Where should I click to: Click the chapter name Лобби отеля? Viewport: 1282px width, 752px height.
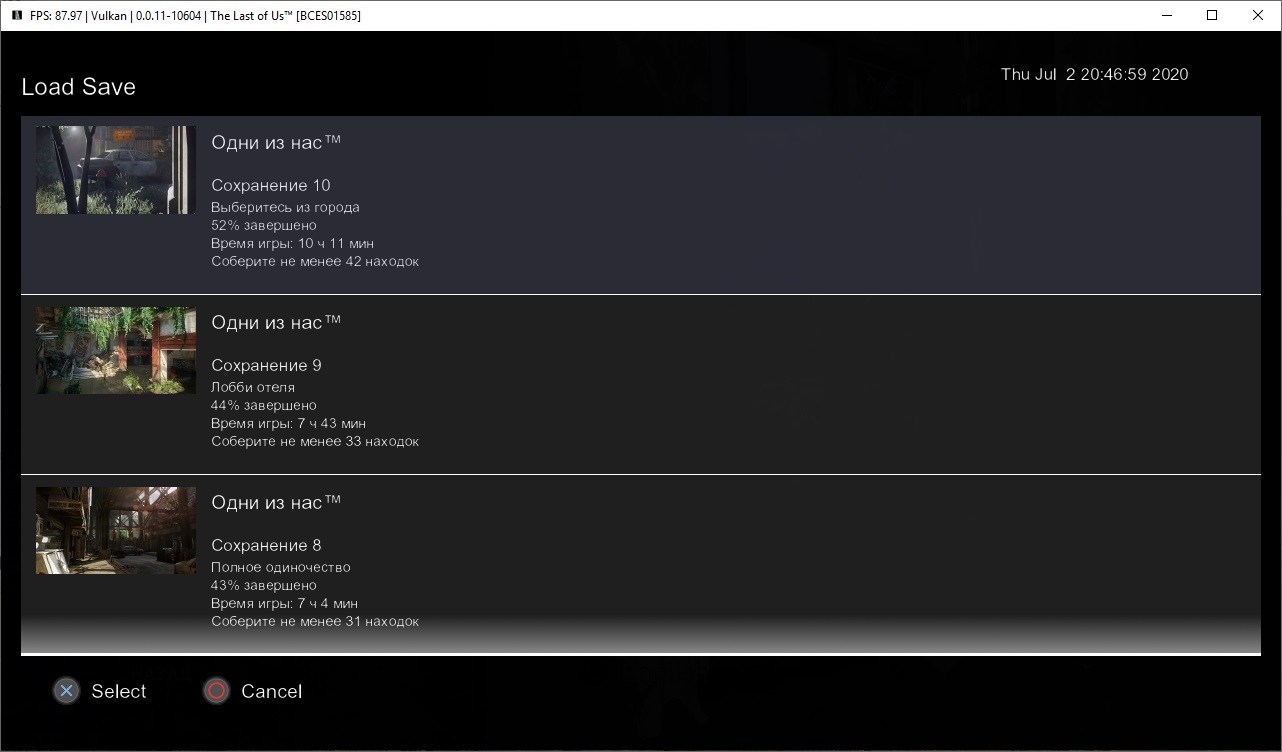point(253,387)
